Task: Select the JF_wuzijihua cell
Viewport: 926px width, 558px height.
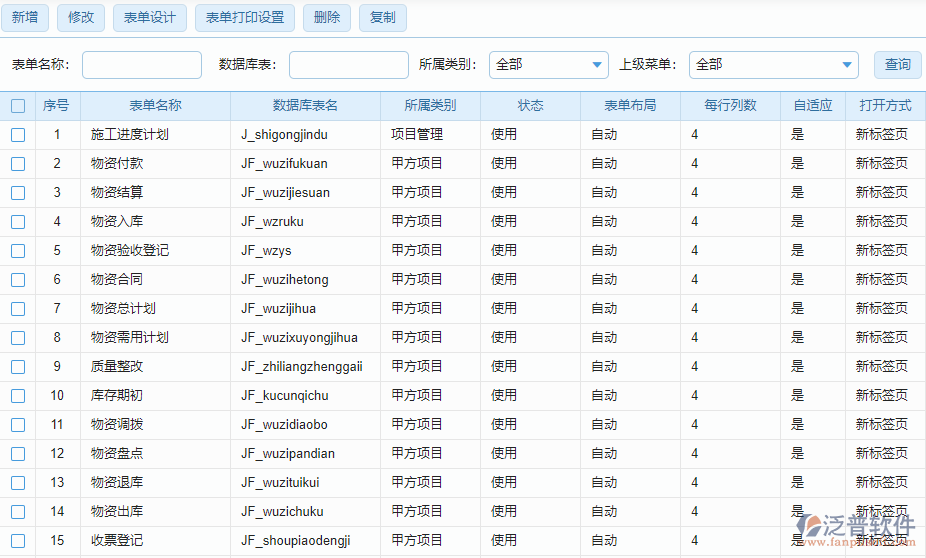Action: point(305,308)
